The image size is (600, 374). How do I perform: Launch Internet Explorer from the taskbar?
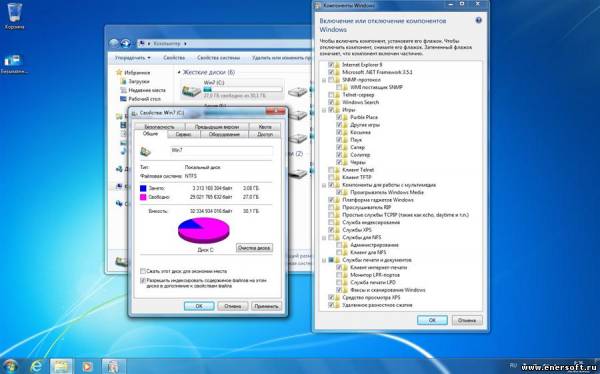point(36,367)
